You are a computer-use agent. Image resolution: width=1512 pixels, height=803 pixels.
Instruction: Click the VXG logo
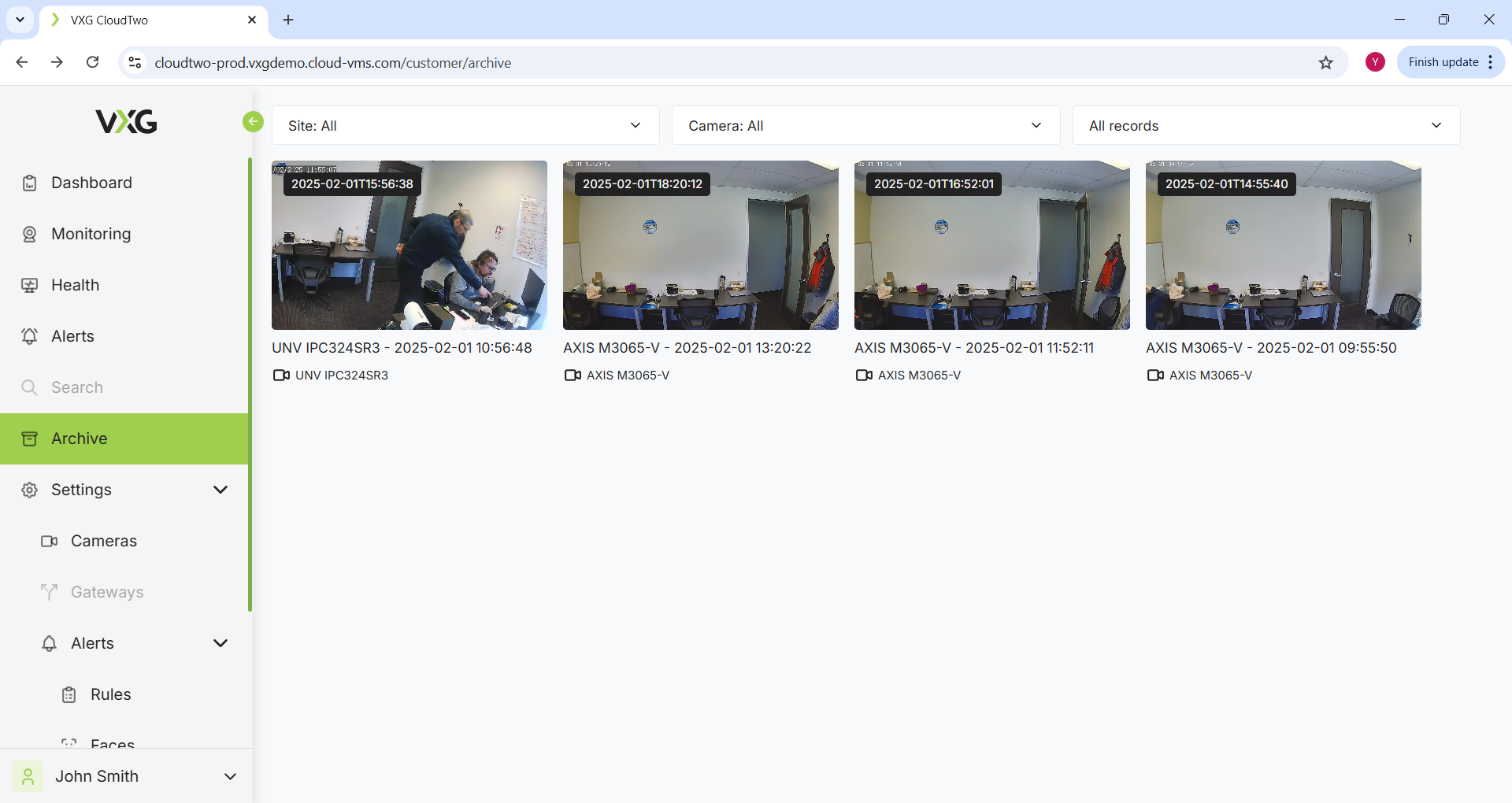coord(126,122)
